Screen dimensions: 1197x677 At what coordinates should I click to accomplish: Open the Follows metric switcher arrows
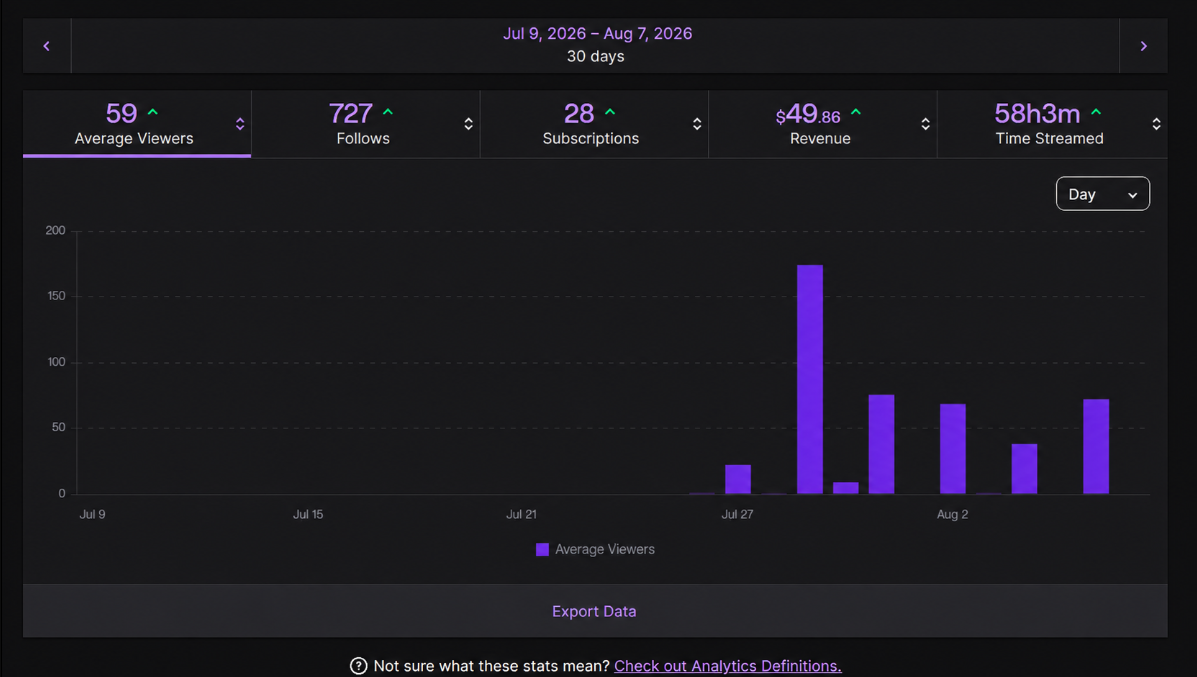click(468, 124)
